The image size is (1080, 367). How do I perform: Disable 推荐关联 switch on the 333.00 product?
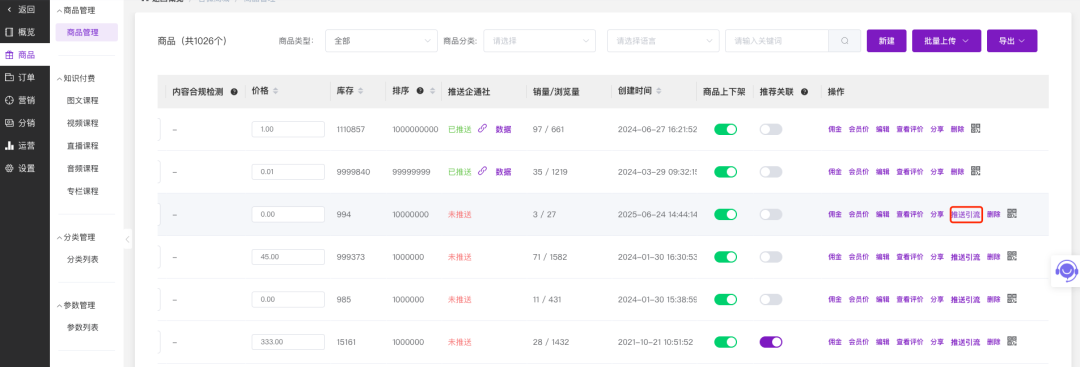[x=771, y=342]
